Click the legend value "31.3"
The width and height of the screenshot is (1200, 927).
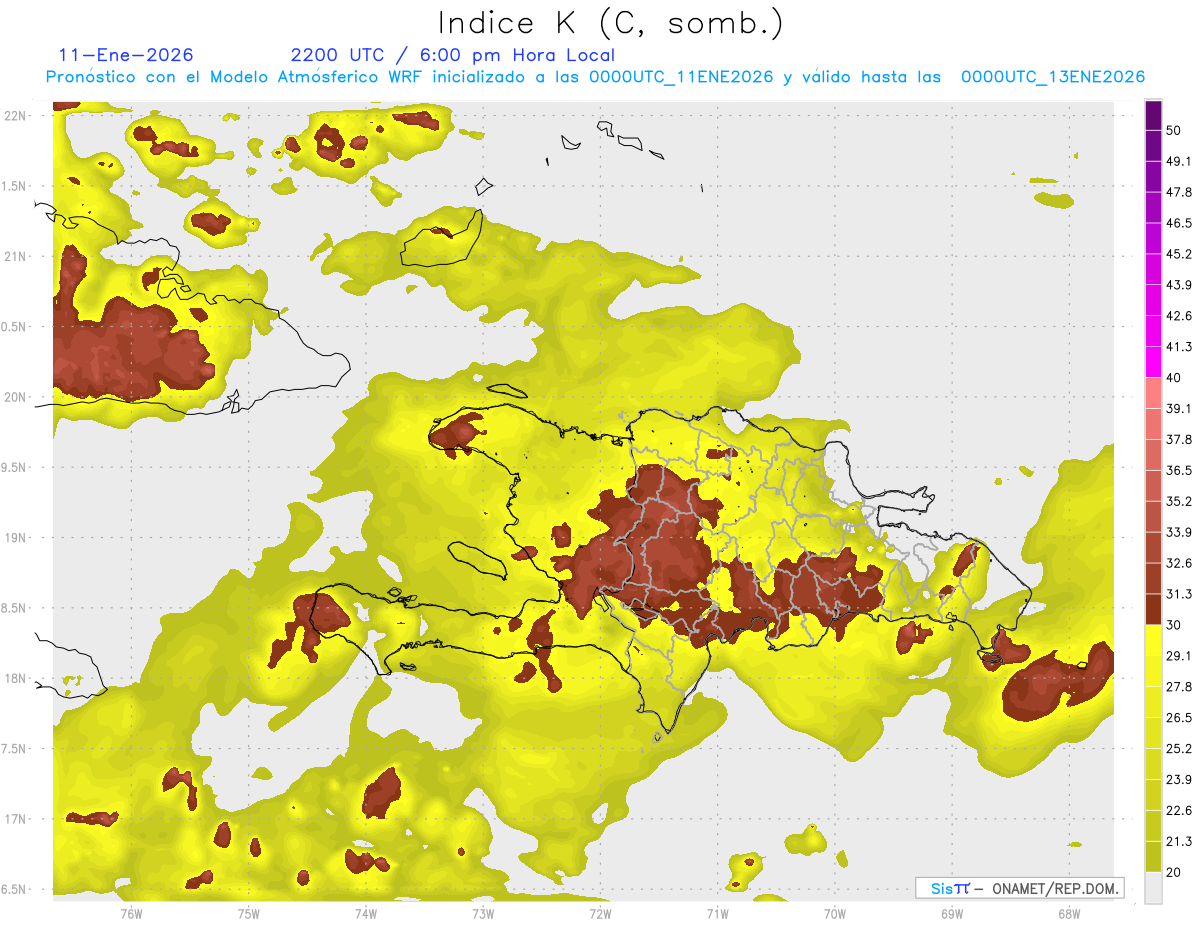(x=1179, y=594)
